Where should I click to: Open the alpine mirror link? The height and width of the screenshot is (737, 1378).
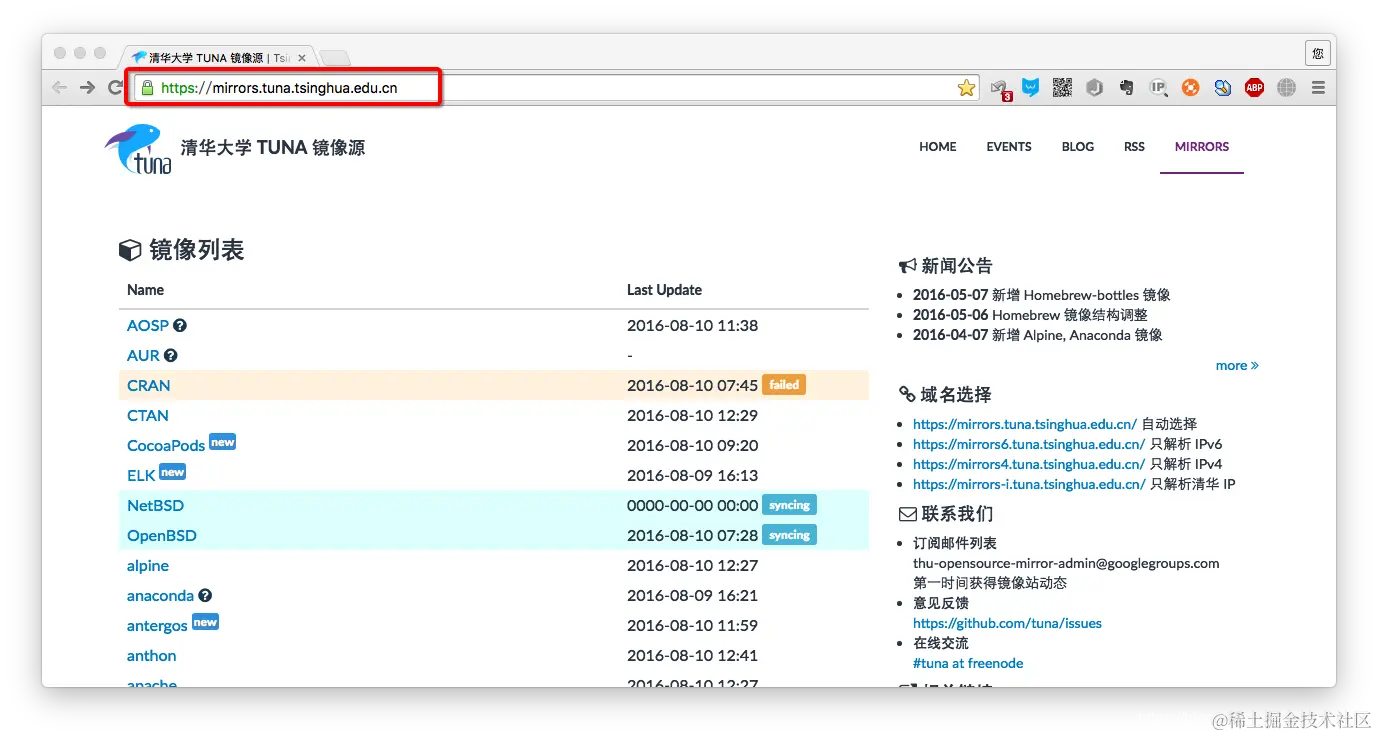point(148,565)
